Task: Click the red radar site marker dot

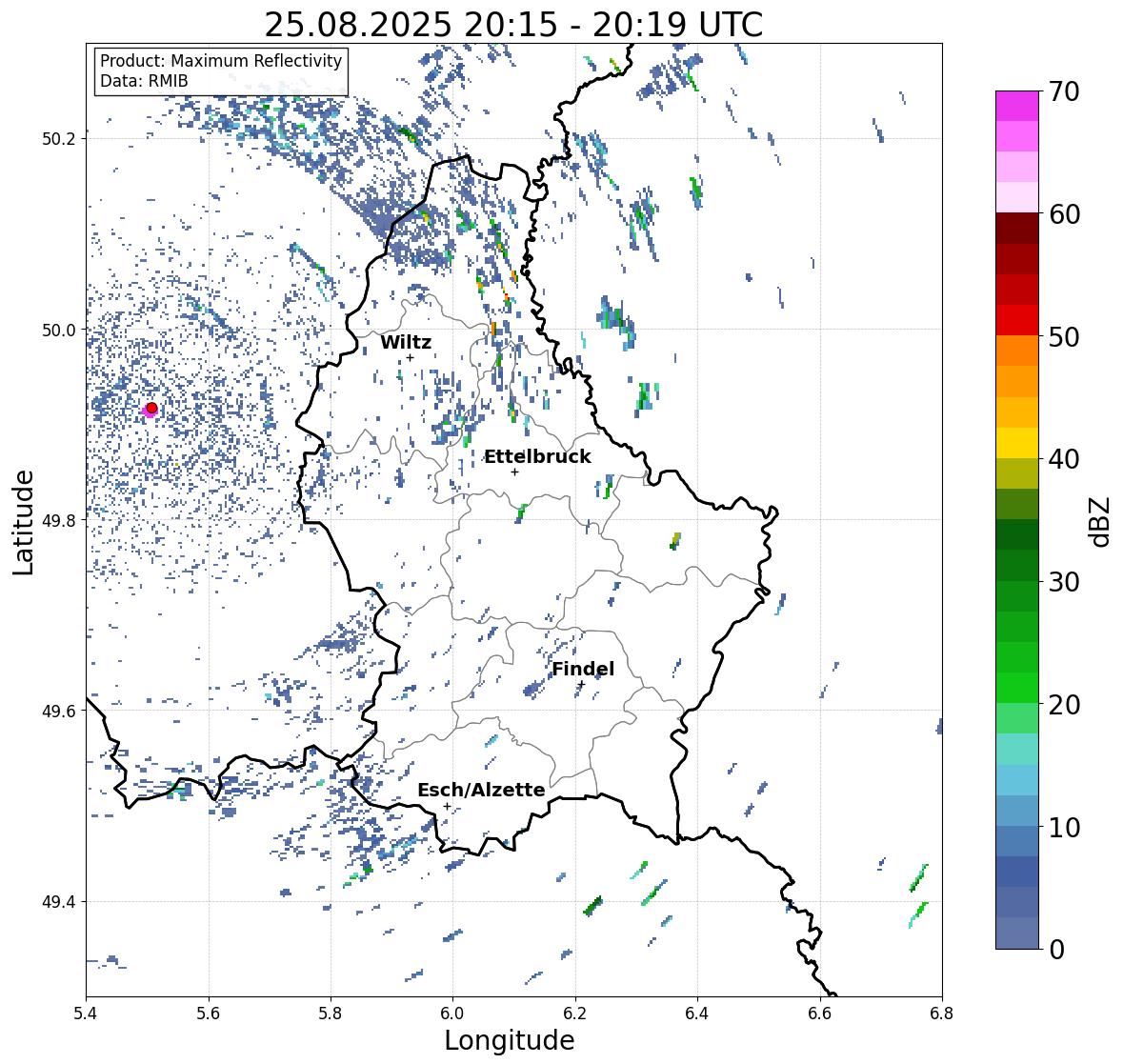Action: click(151, 408)
